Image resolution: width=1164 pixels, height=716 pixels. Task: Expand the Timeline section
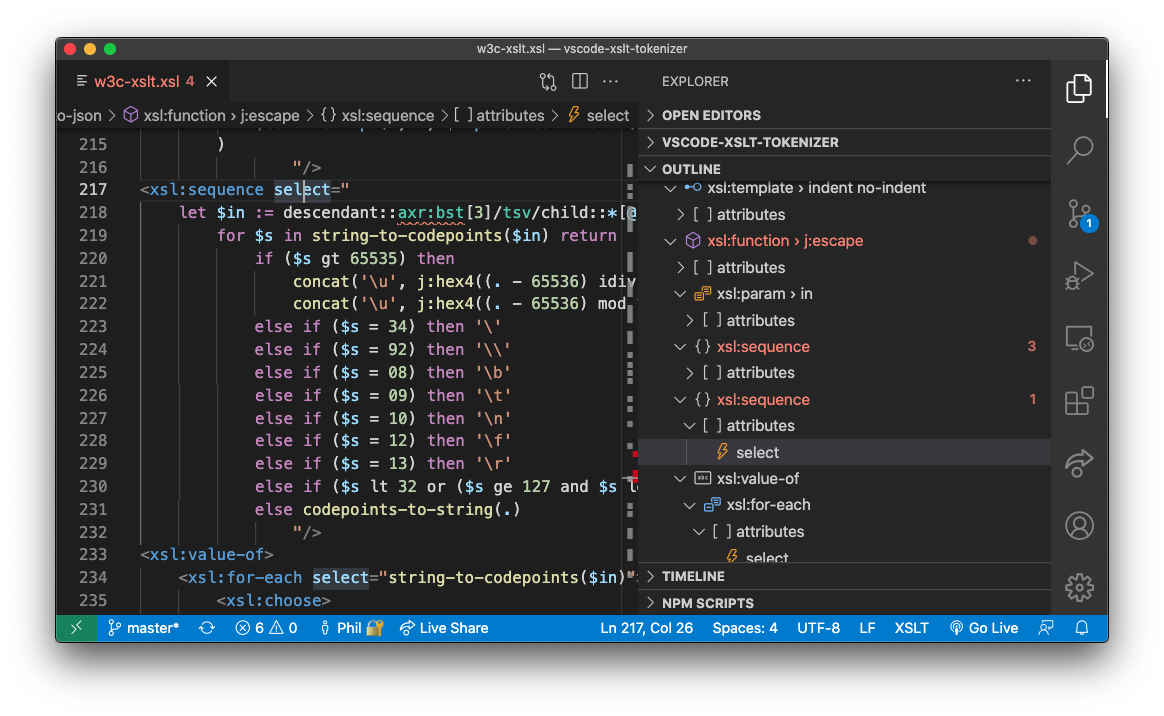point(693,576)
